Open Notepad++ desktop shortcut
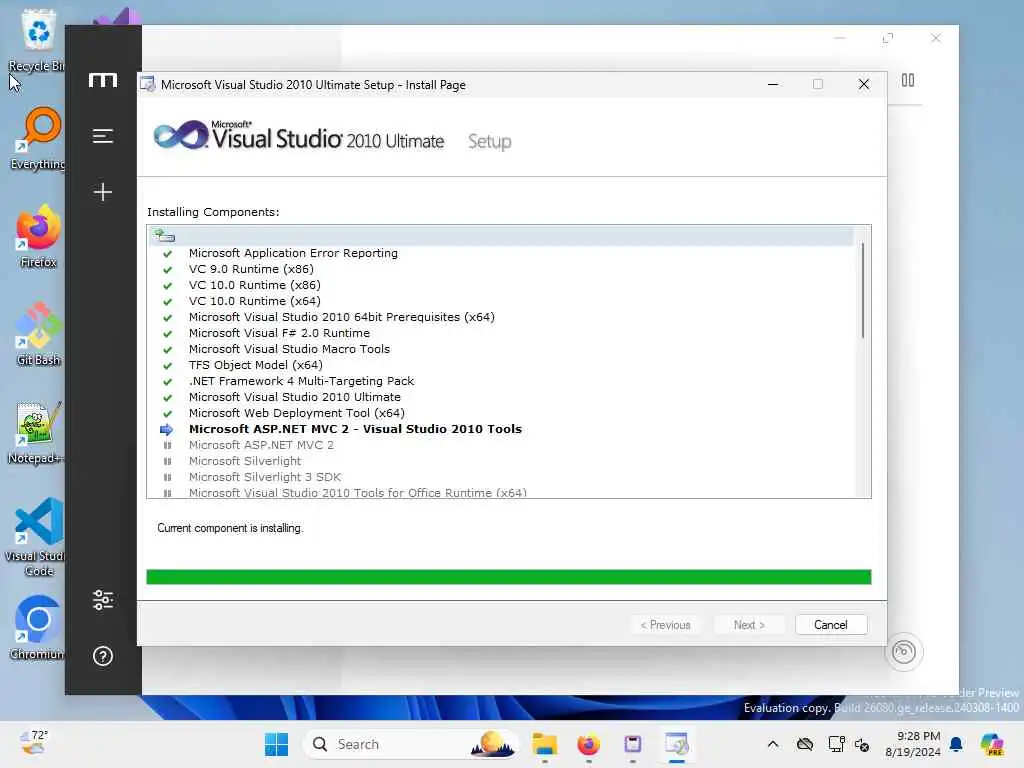This screenshot has width=1024, height=768. pyautogui.click(x=37, y=432)
